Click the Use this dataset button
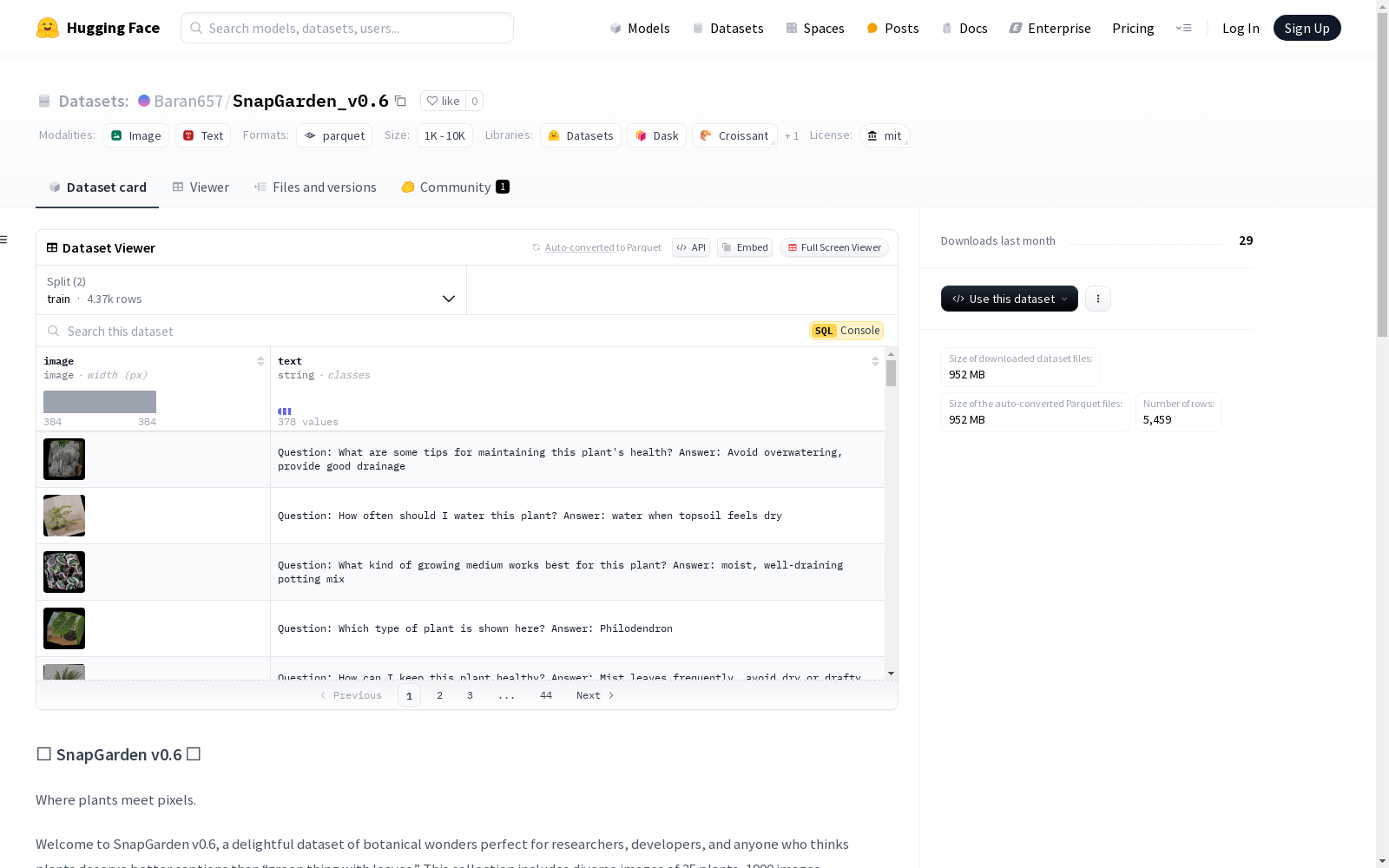This screenshot has width=1389, height=868. (1010, 299)
